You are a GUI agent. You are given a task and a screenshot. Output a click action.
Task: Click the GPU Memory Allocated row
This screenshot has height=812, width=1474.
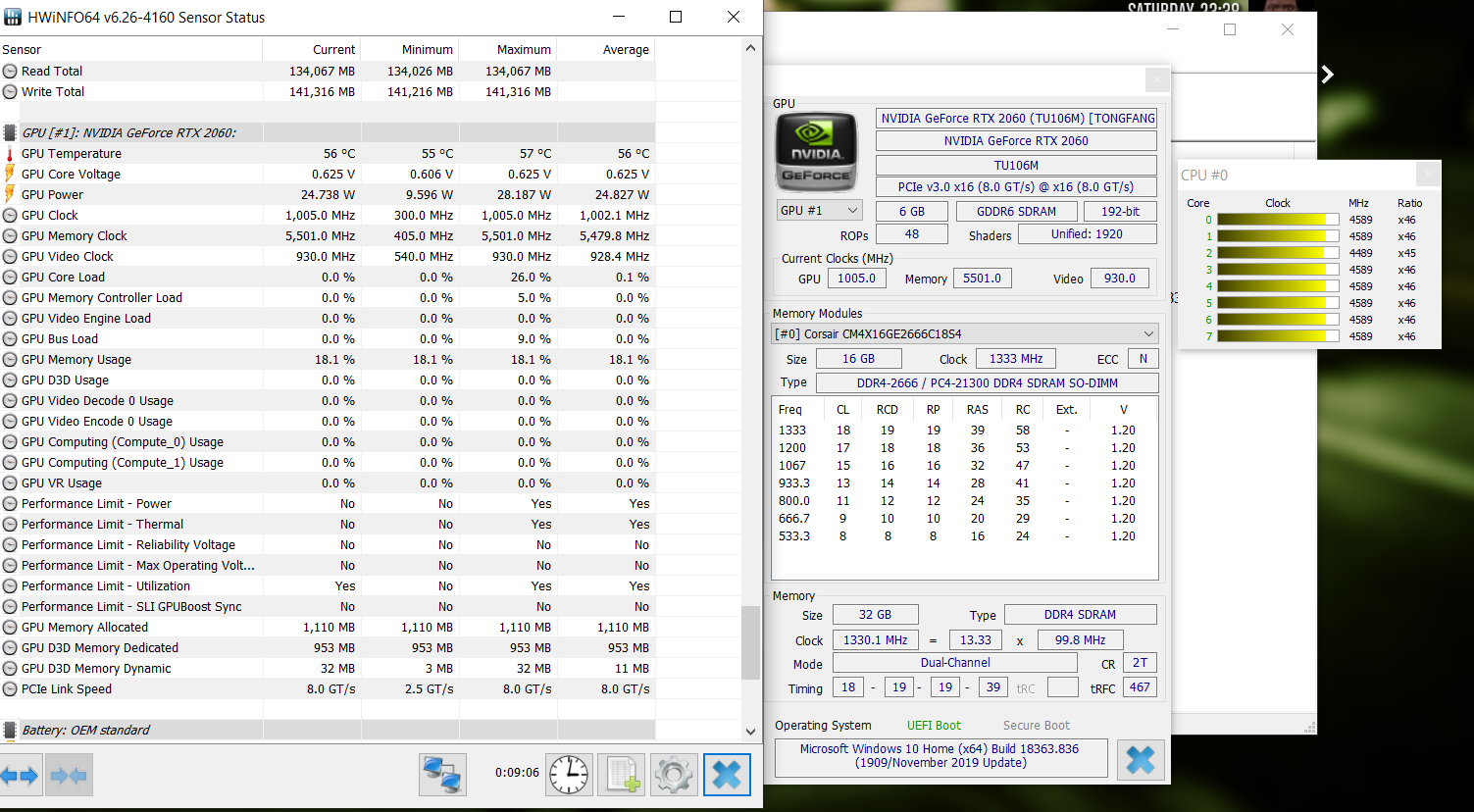coord(328,628)
